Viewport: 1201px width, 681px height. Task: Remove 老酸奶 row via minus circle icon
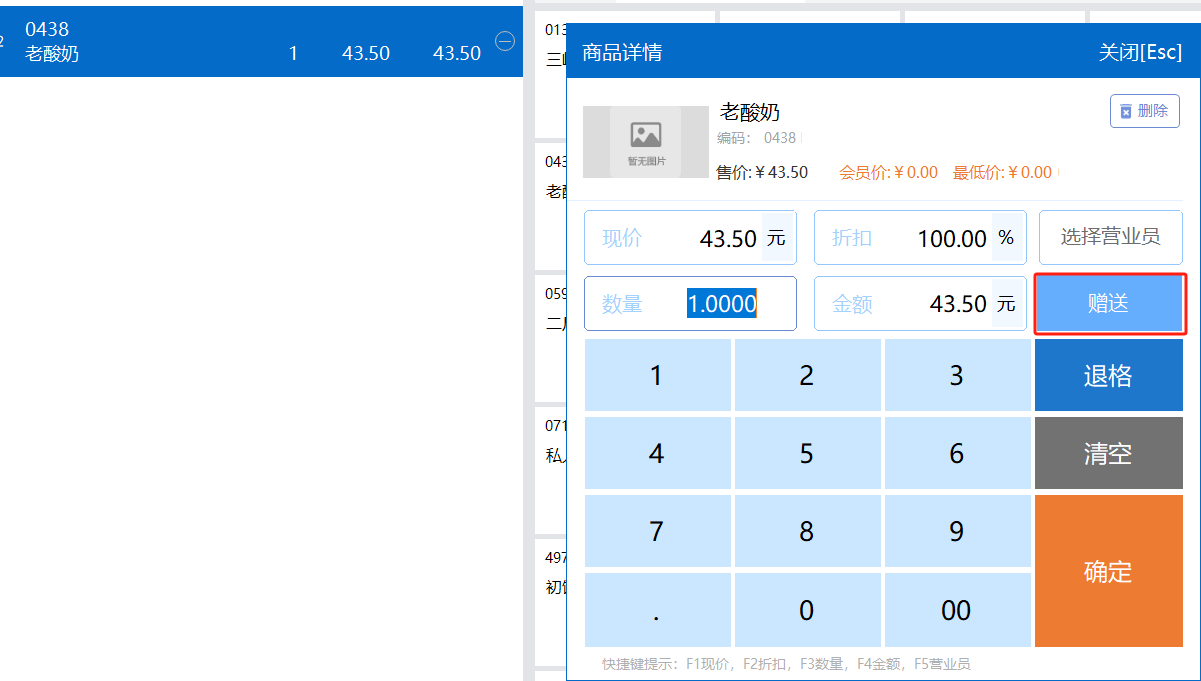click(x=505, y=41)
